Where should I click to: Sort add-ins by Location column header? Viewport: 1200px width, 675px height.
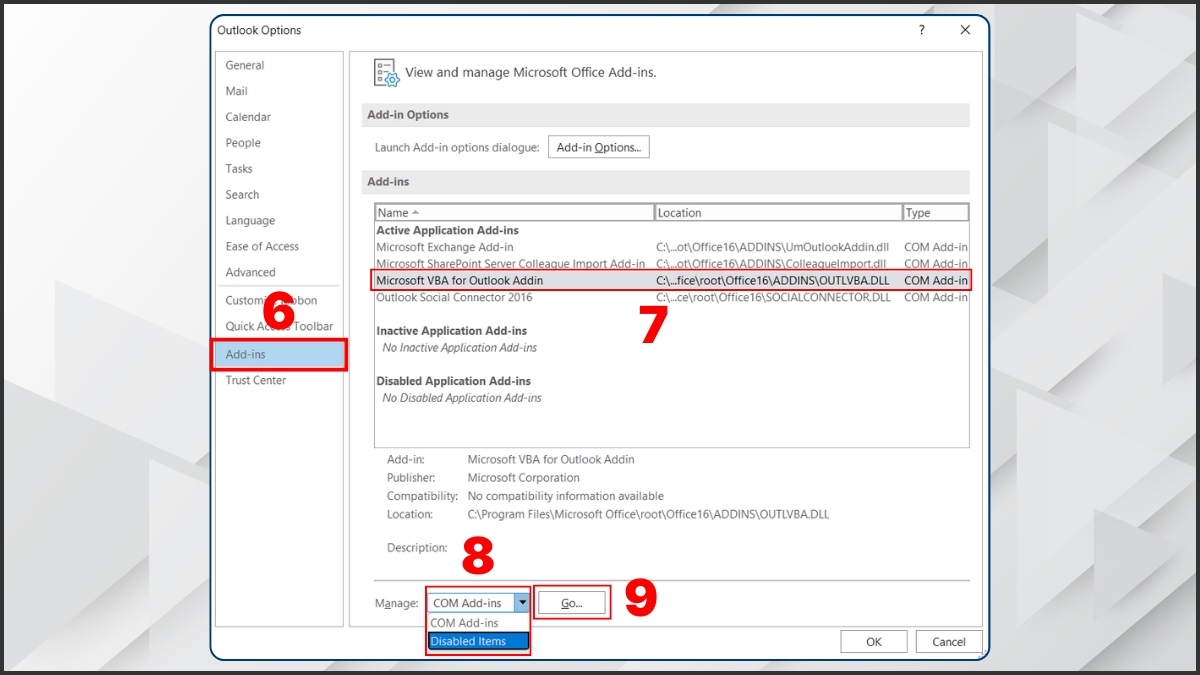[778, 213]
